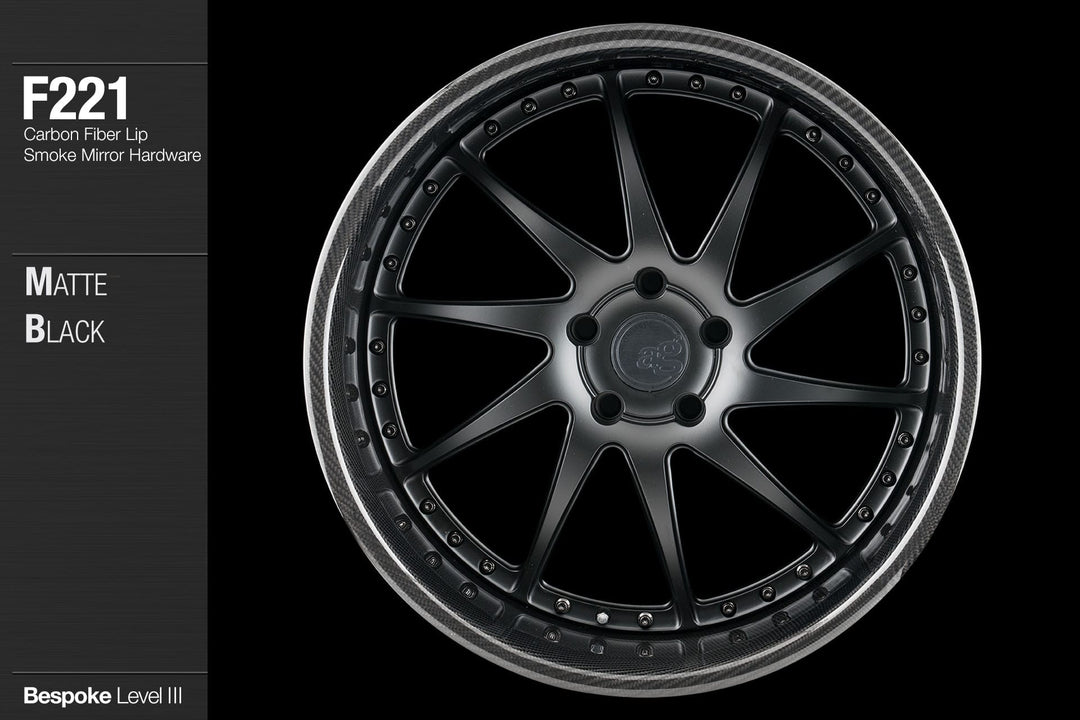This screenshot has height=720, width=1080.
Task: Select the topmost lug bolt hole
Action: pyautogui.click(x=650, y=282)
